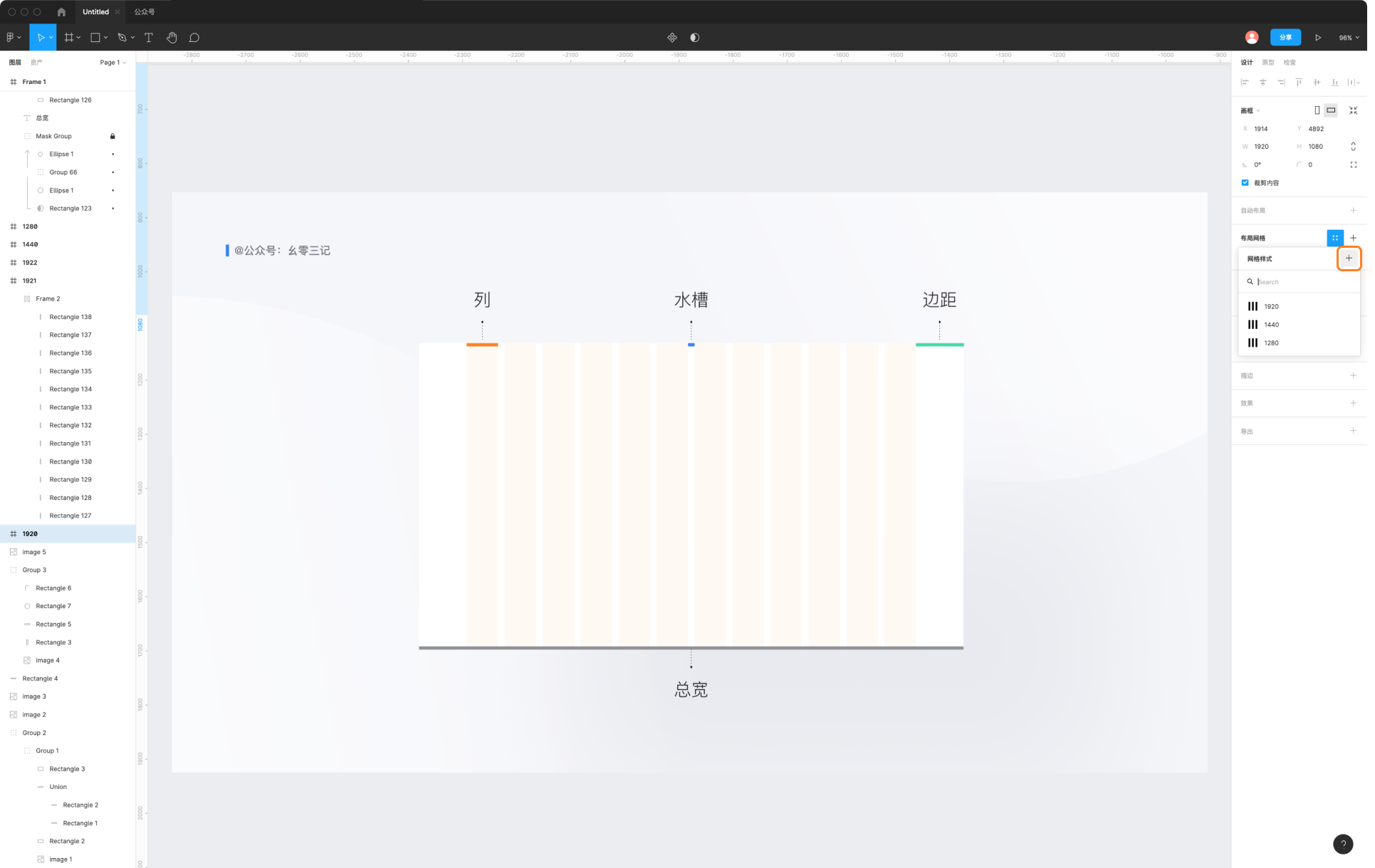
Task: Click the plus to create grid style
Action: [1349, 258]
